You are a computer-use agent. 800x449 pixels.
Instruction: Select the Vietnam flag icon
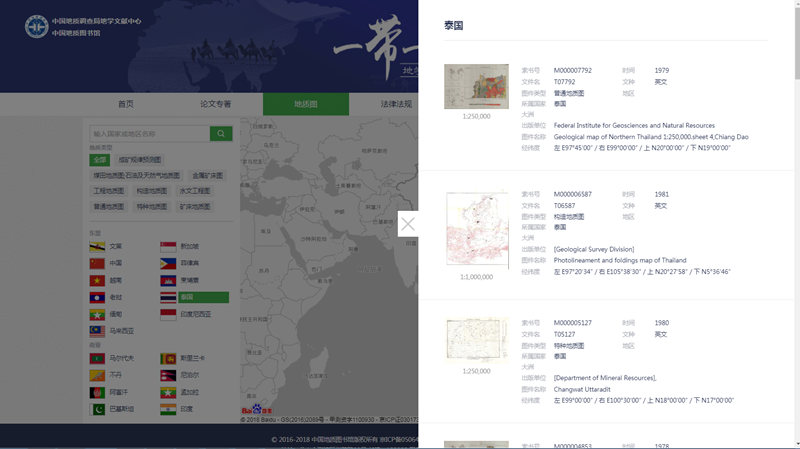[x=97, y=280]
